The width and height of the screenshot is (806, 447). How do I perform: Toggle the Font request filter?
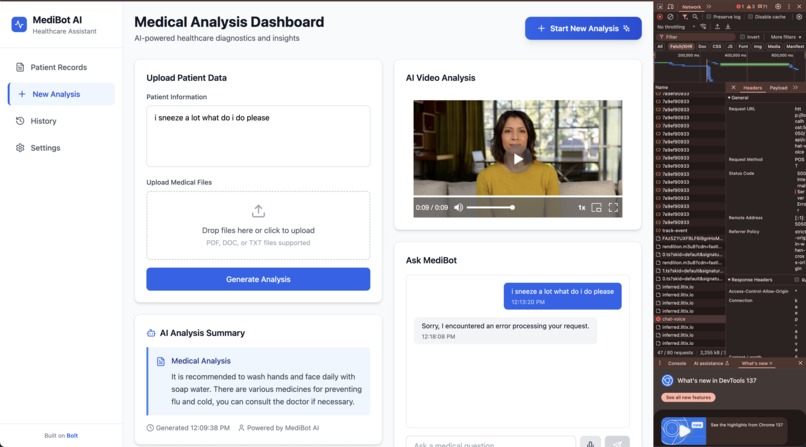(743, 46)
